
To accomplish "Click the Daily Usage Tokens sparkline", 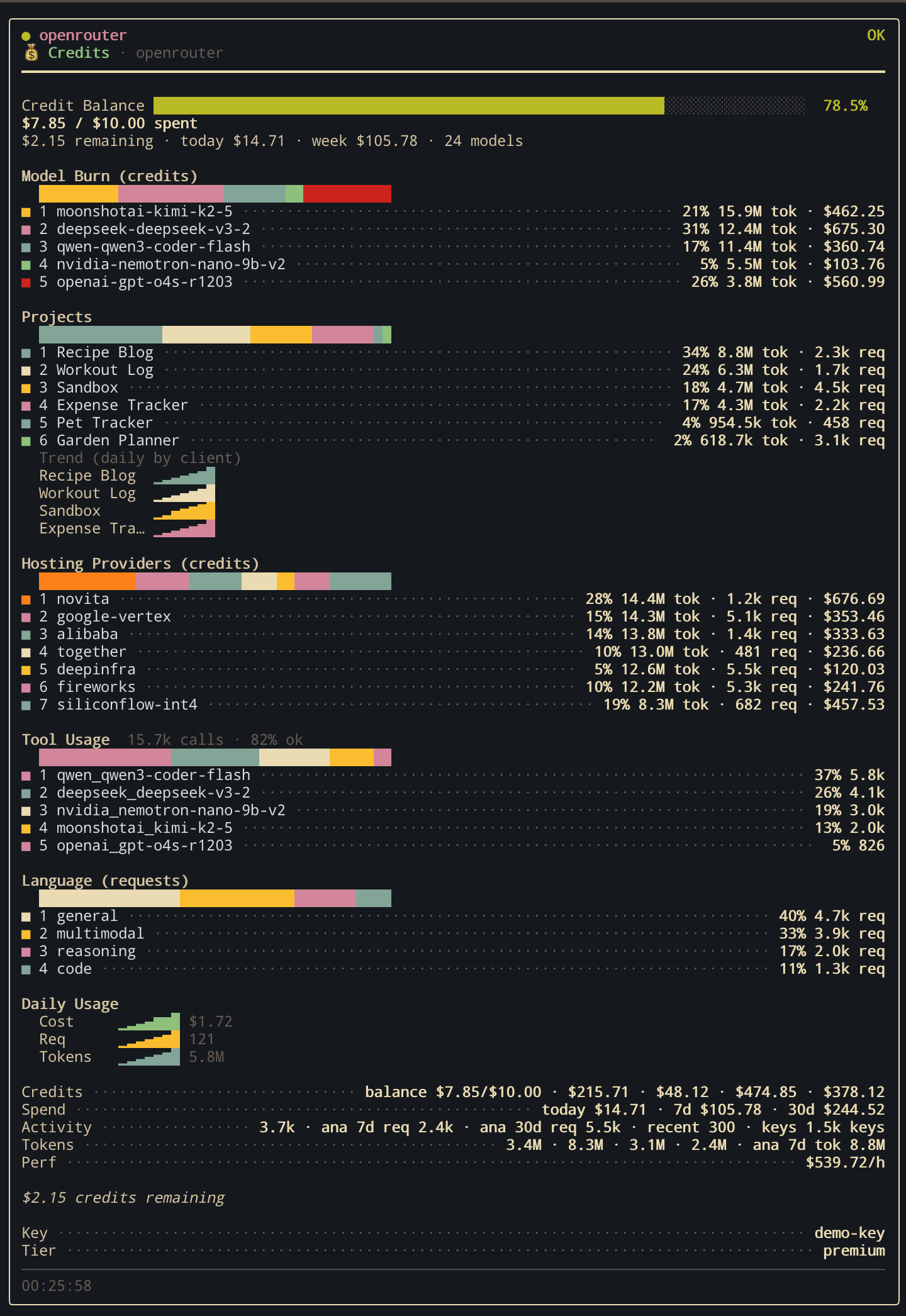I will click(x=149, y=1057).
